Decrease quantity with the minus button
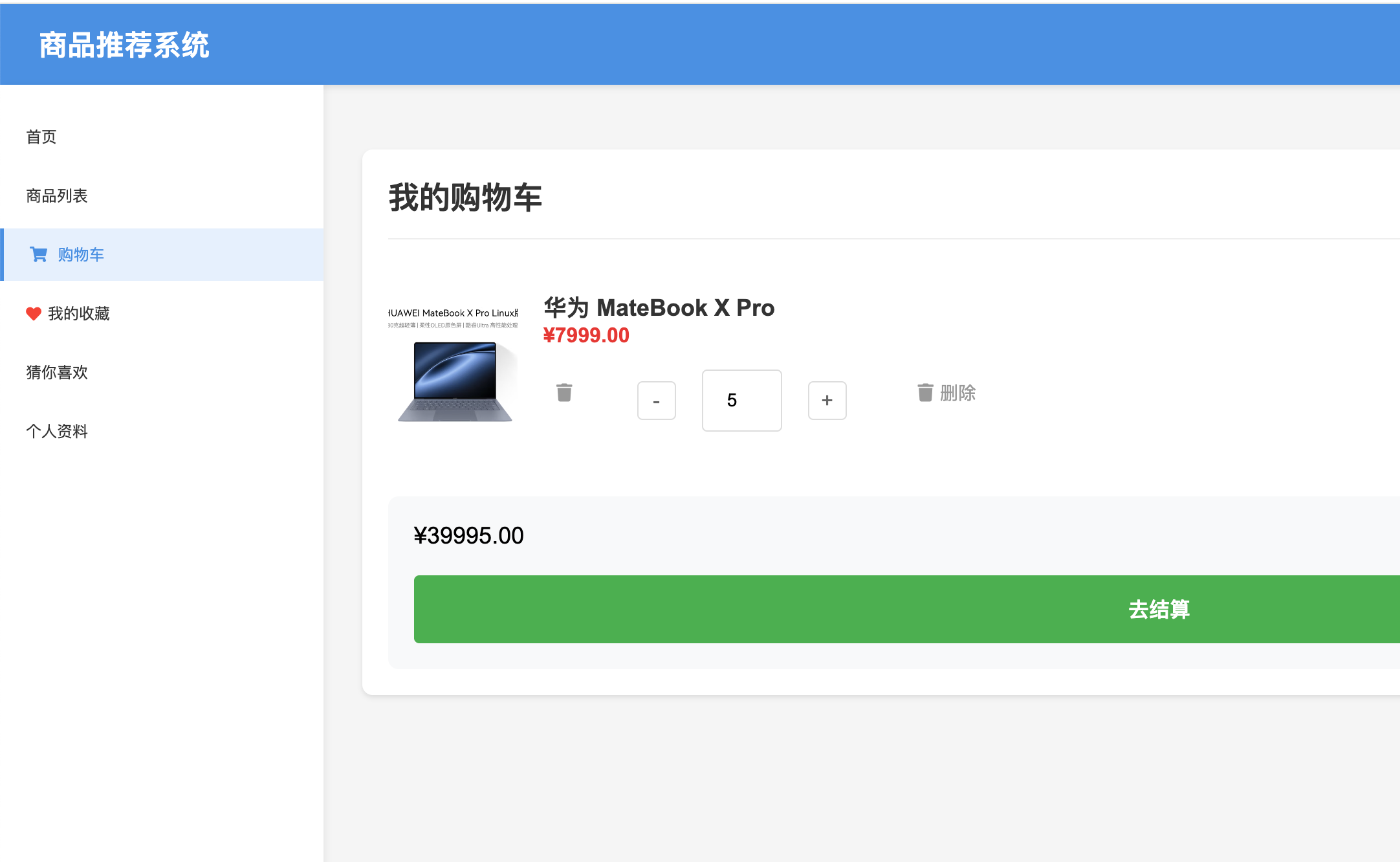Screen dimensions: 1400x862 656,401
